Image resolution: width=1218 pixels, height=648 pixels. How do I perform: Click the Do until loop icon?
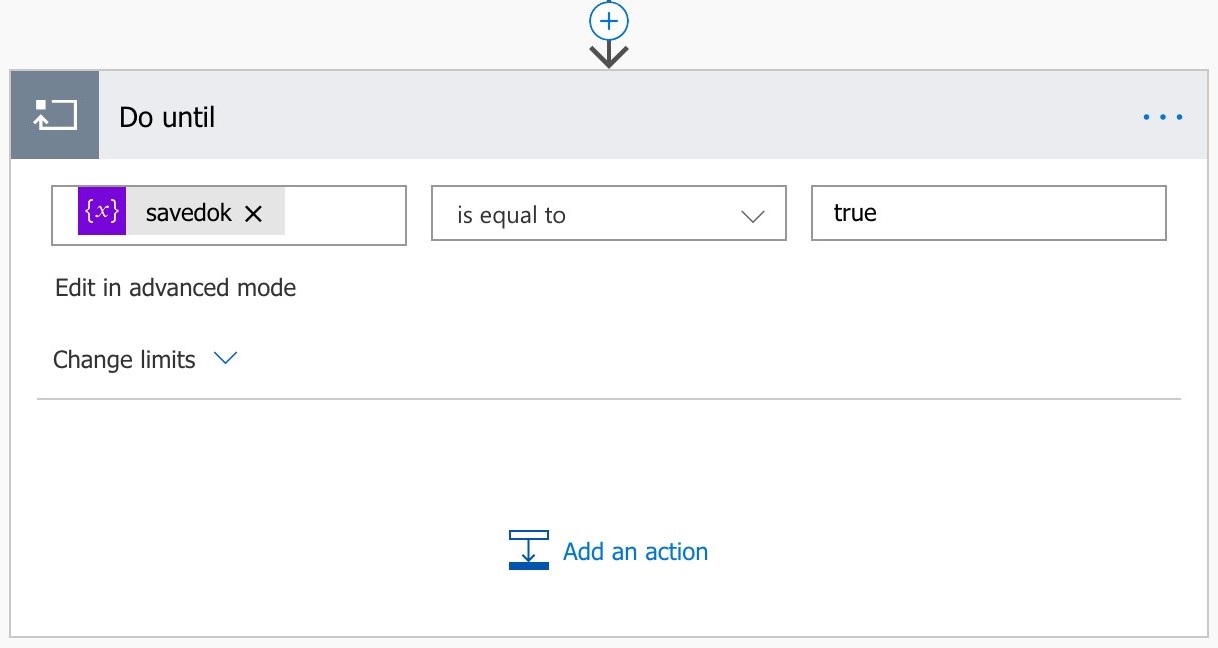[55, 115]
